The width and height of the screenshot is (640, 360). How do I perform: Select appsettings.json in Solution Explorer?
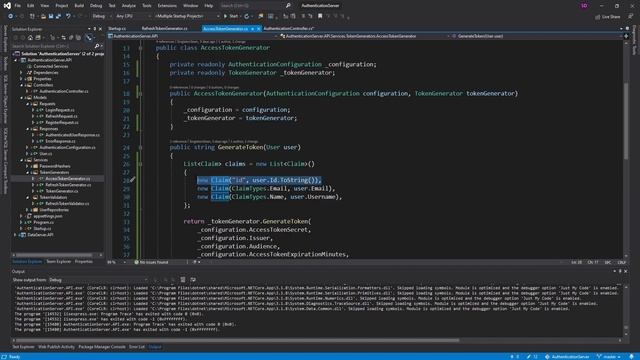(x=48, y=216)
